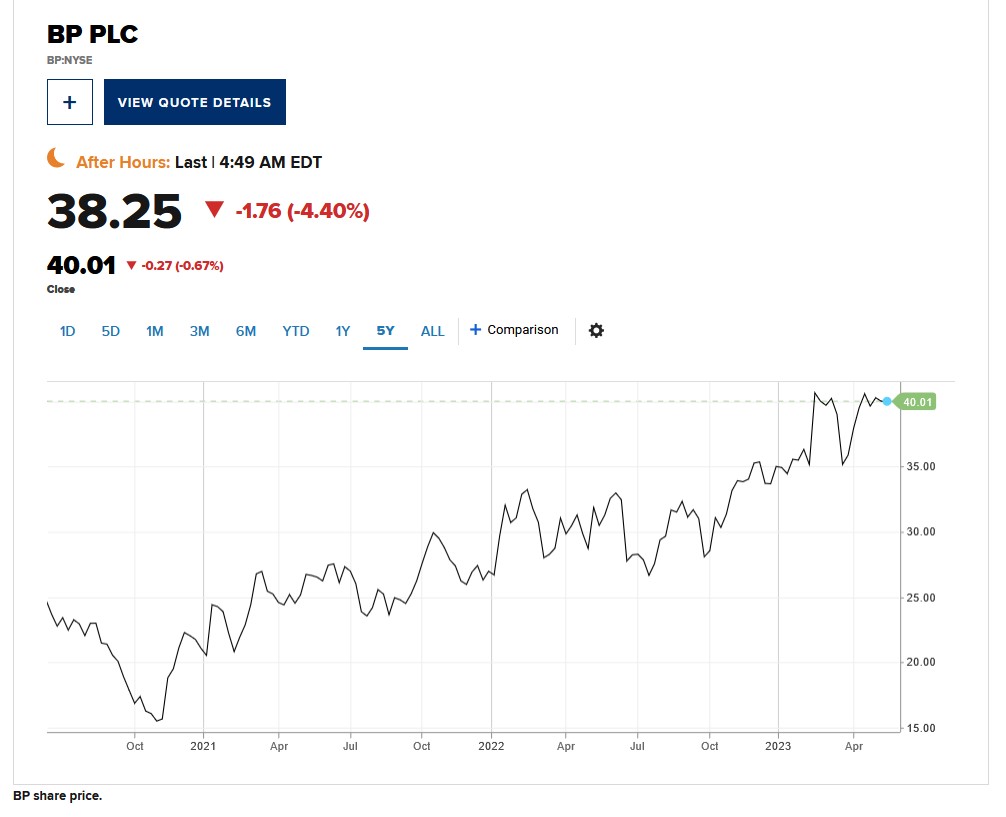Open chart settings gear icon

(596, 331)
